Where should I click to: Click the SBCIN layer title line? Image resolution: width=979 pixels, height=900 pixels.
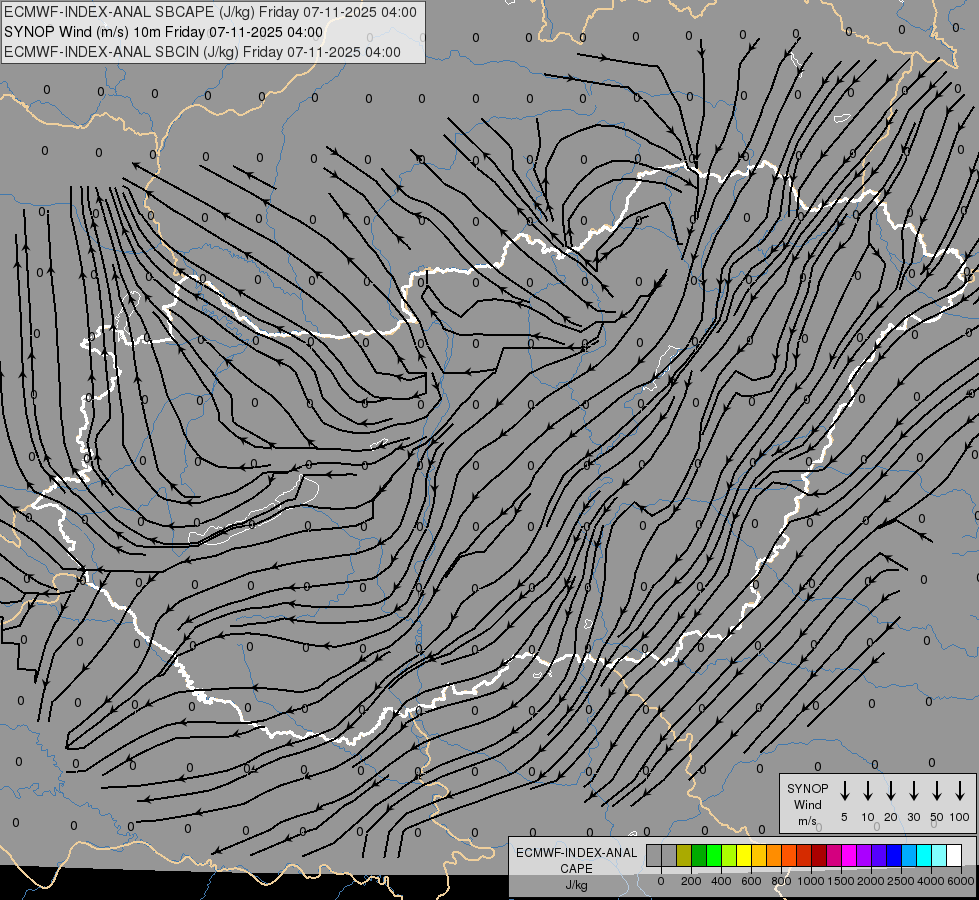[202, 52]
